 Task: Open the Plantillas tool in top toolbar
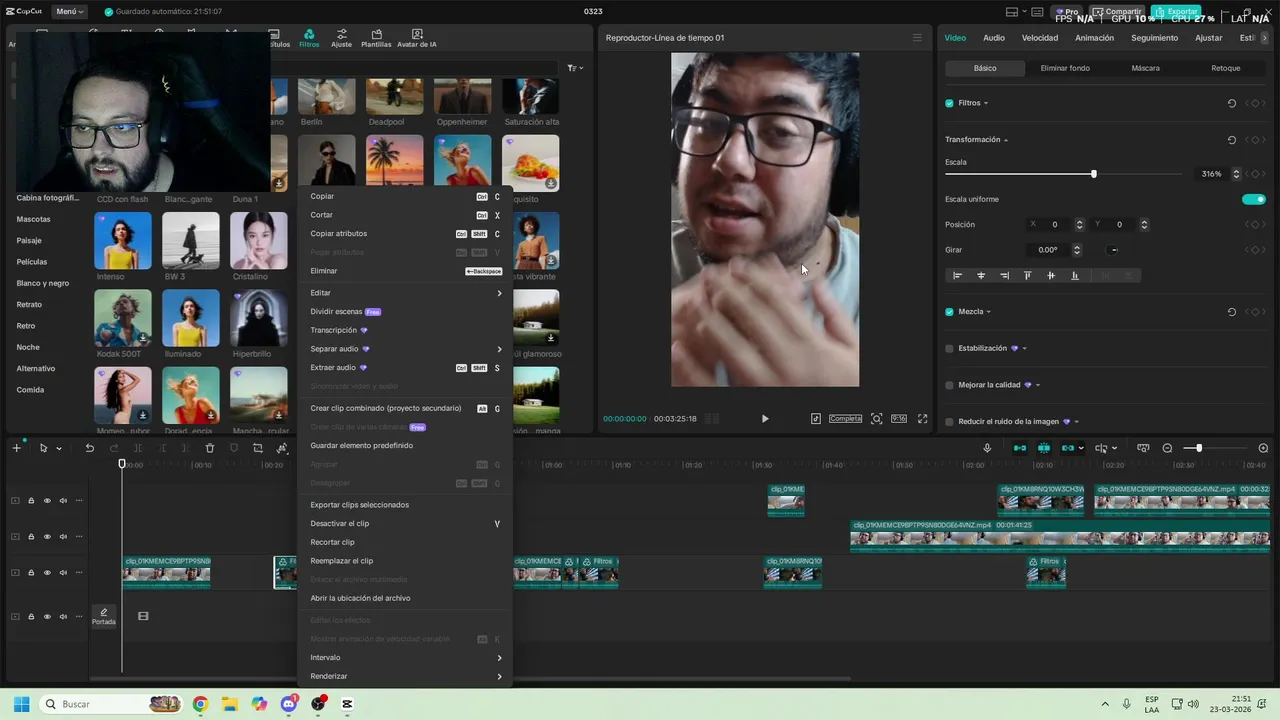click(376, 39)
